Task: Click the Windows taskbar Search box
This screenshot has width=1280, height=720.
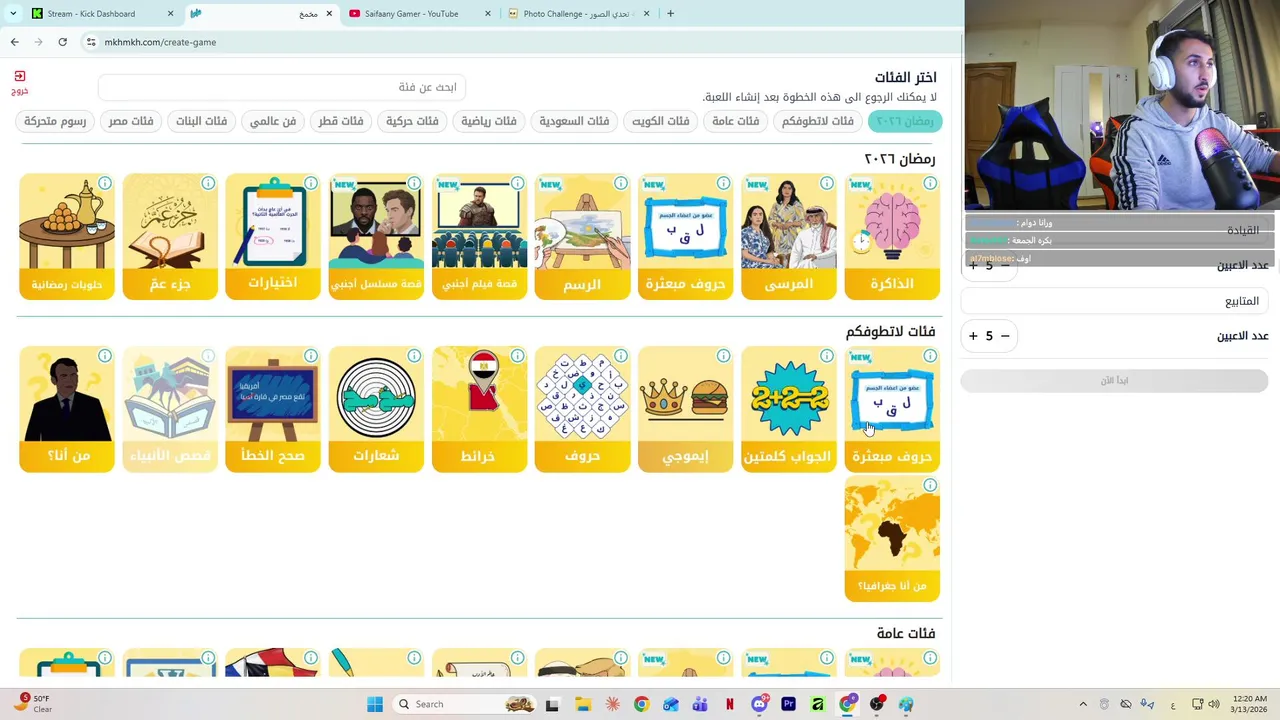Action: point(465,704)
